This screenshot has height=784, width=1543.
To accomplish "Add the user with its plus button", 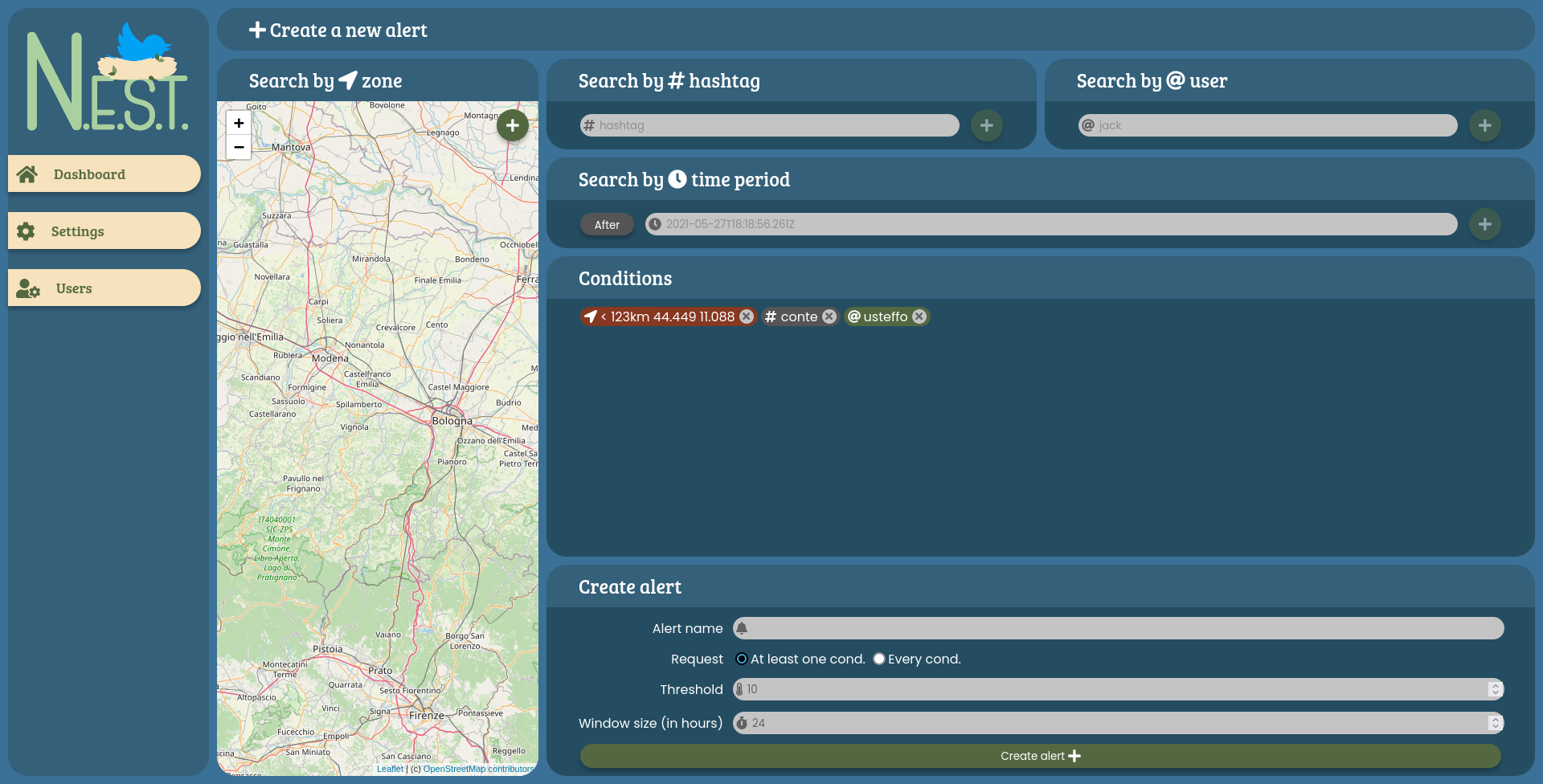I will click(x=1484, y=125).
